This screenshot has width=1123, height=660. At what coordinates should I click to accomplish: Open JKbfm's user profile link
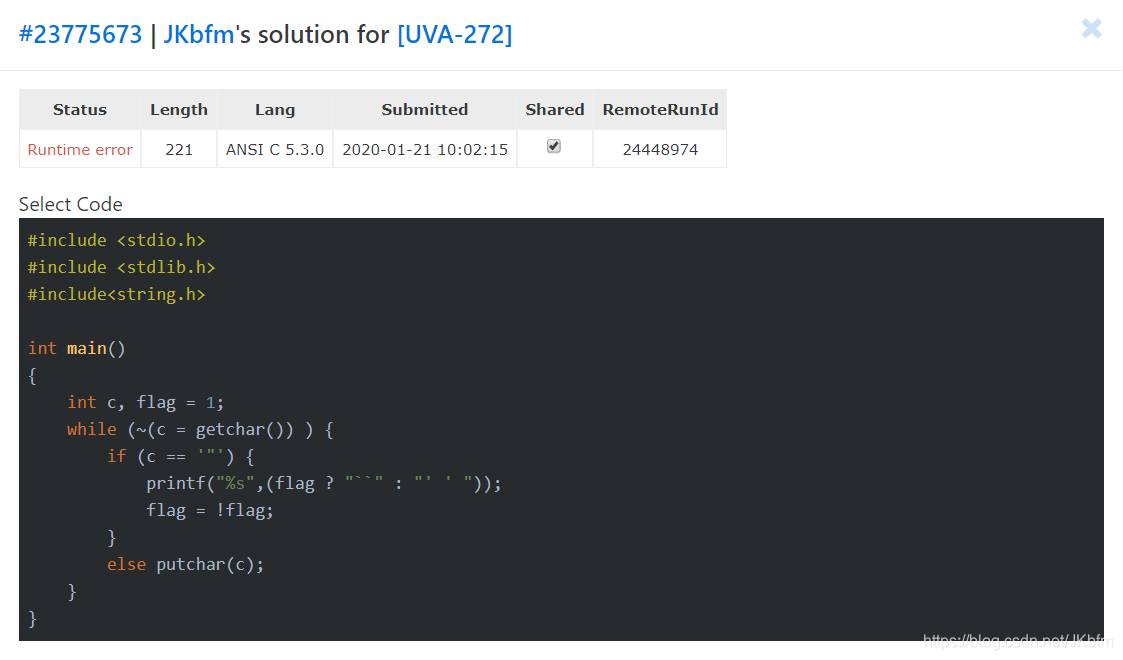coord(198,34)
